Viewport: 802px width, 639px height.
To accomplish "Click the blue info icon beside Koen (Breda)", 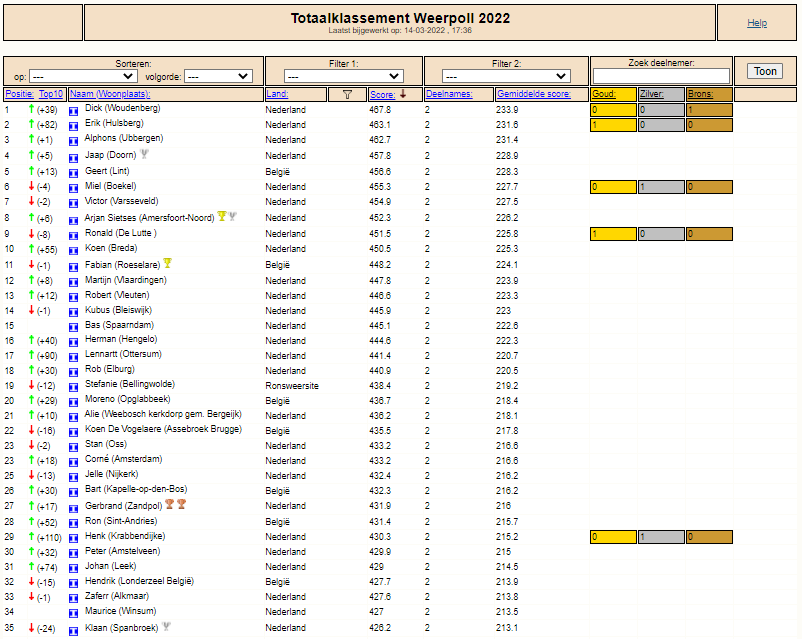I will click(x=74, y=250).
